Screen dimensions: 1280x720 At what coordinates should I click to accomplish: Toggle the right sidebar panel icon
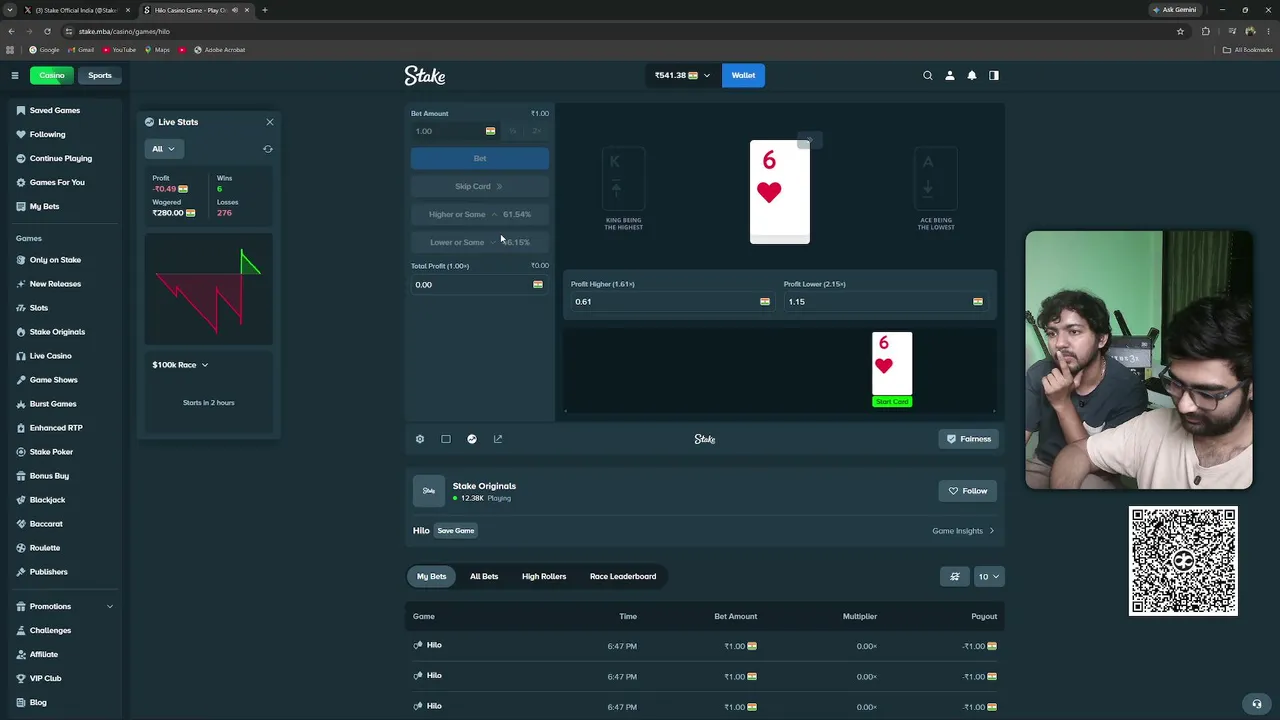[994, 75]
